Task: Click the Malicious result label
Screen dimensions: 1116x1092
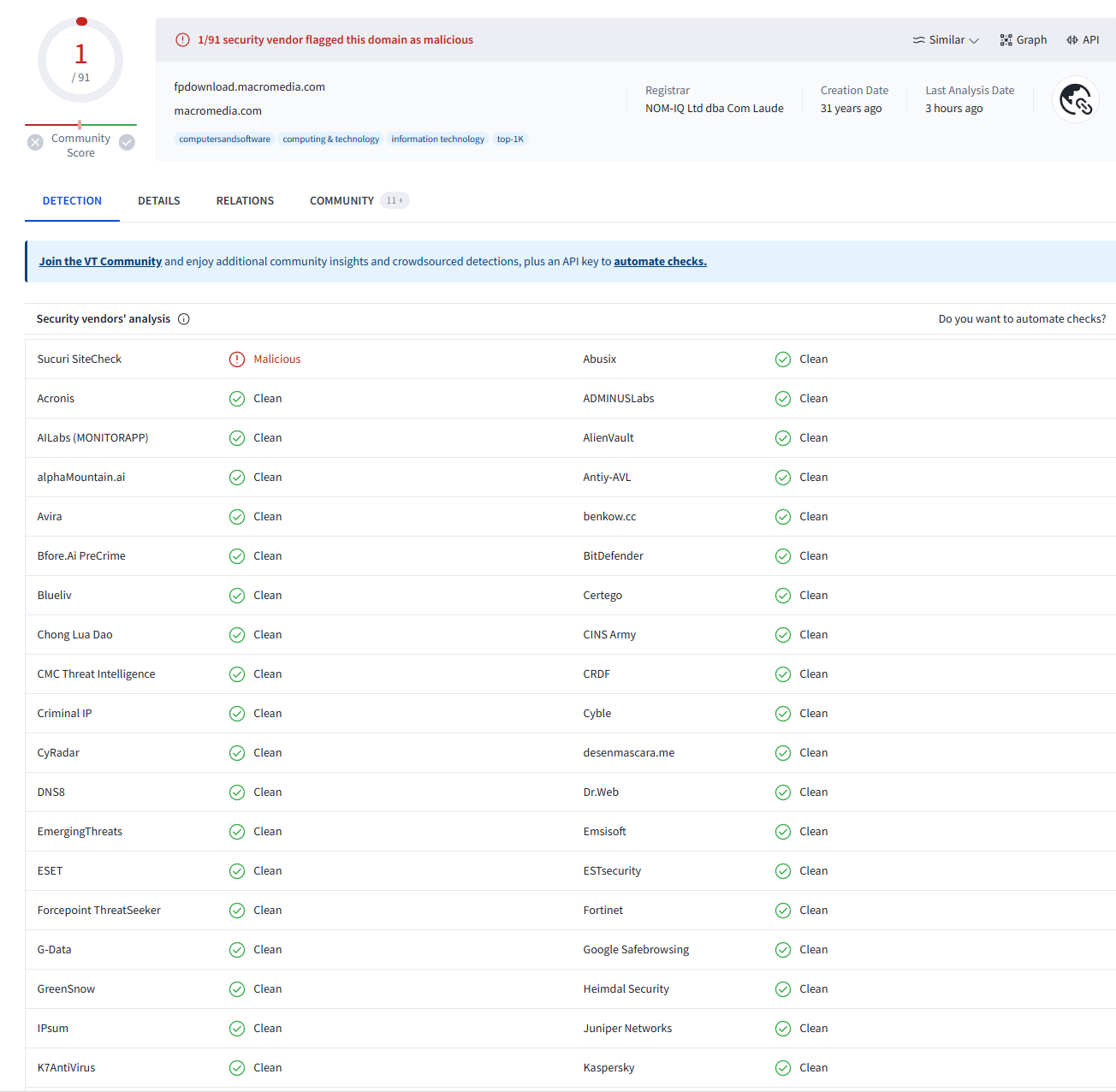Action: [x=277, y=359]
